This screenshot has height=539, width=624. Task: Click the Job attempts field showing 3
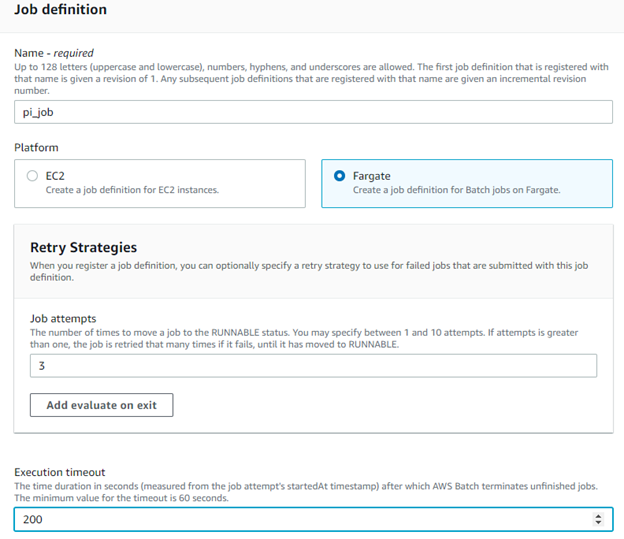(x=312, y=365)
